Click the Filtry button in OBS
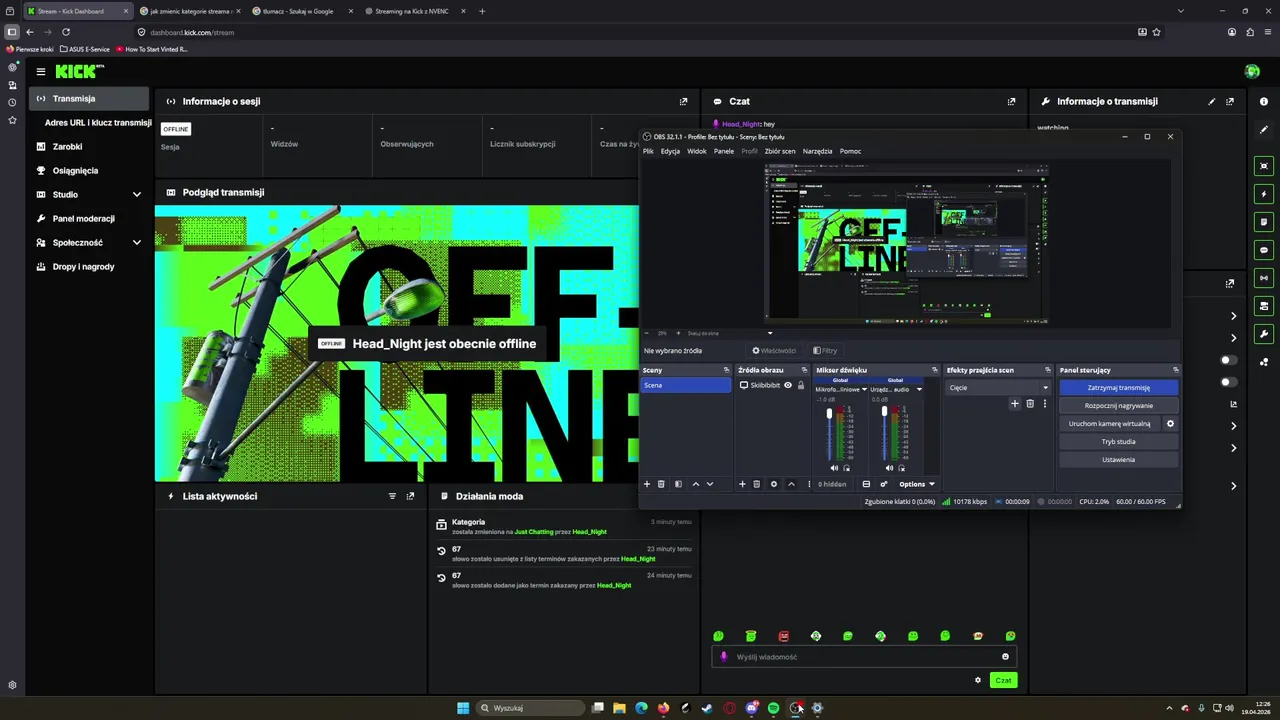Viewport: 1280px width, 720px height. coord(825,351)
